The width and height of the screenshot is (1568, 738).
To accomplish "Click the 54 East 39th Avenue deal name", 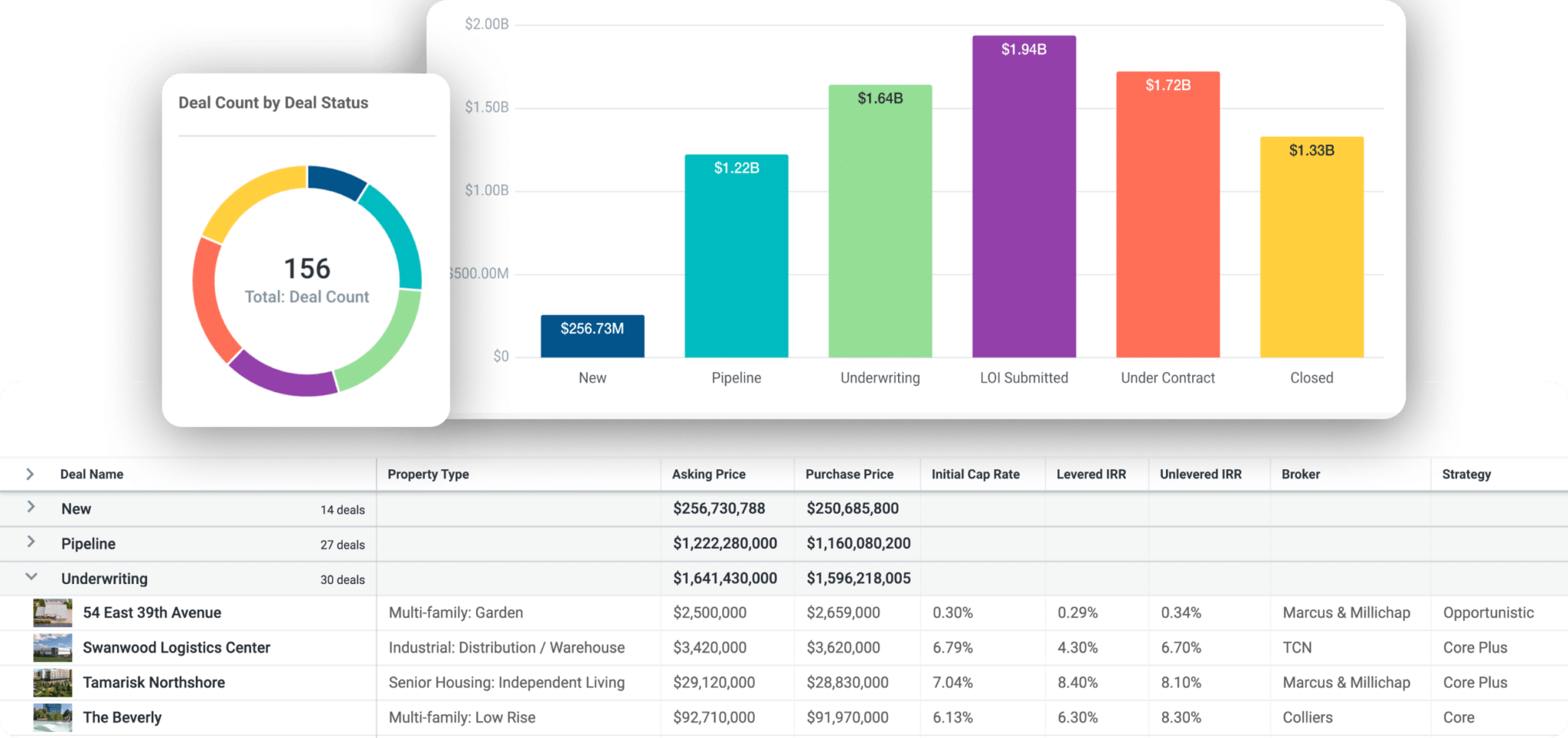I will (151, 612).
